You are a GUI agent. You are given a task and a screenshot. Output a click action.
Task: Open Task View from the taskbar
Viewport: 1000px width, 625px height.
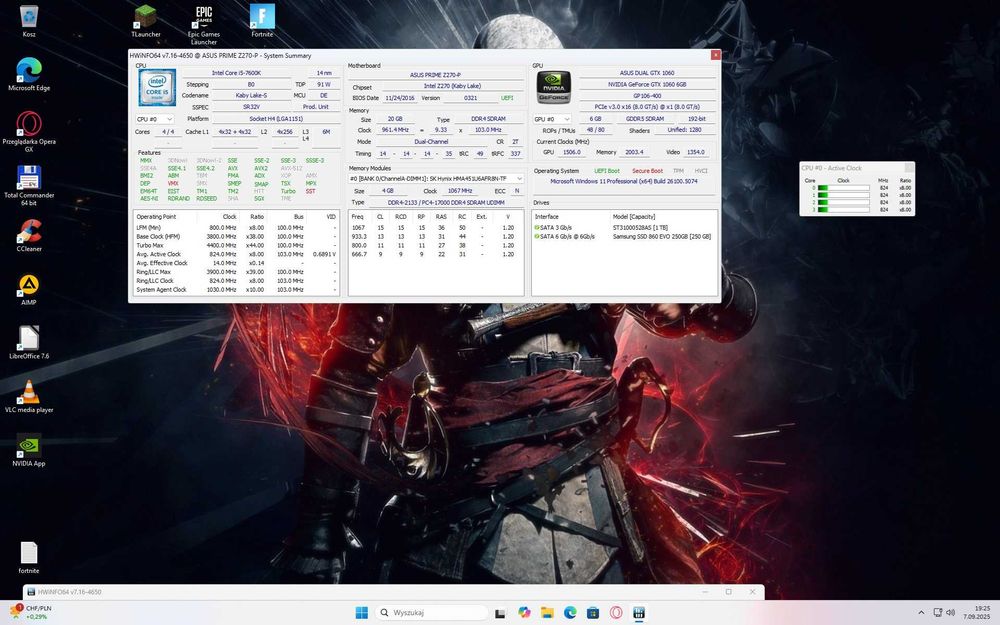[x=501, y=613]
